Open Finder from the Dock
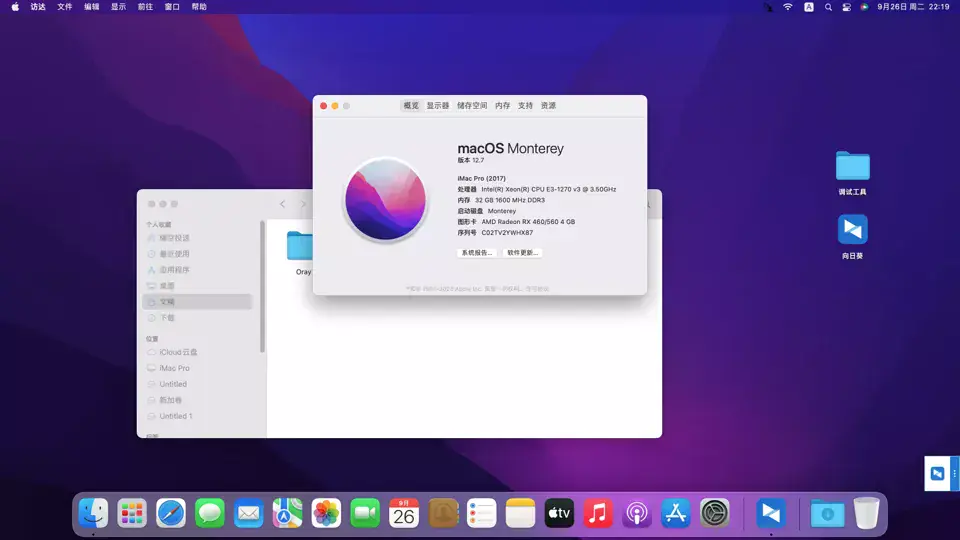Image resolution: width=960 pixels, height=540 pixels. click(93, 513)
